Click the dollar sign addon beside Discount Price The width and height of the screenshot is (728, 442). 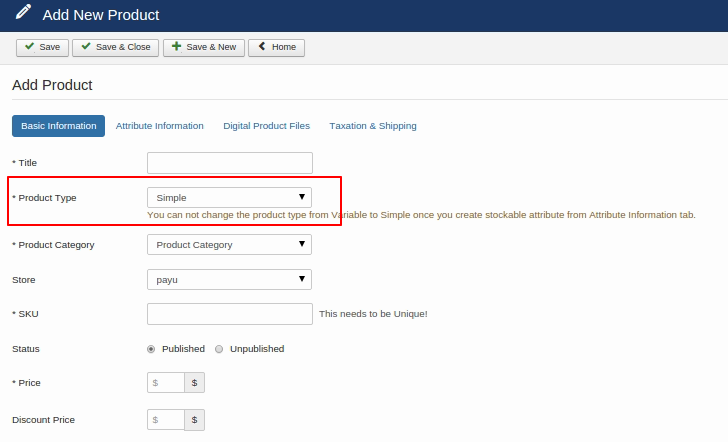point(194,420)
